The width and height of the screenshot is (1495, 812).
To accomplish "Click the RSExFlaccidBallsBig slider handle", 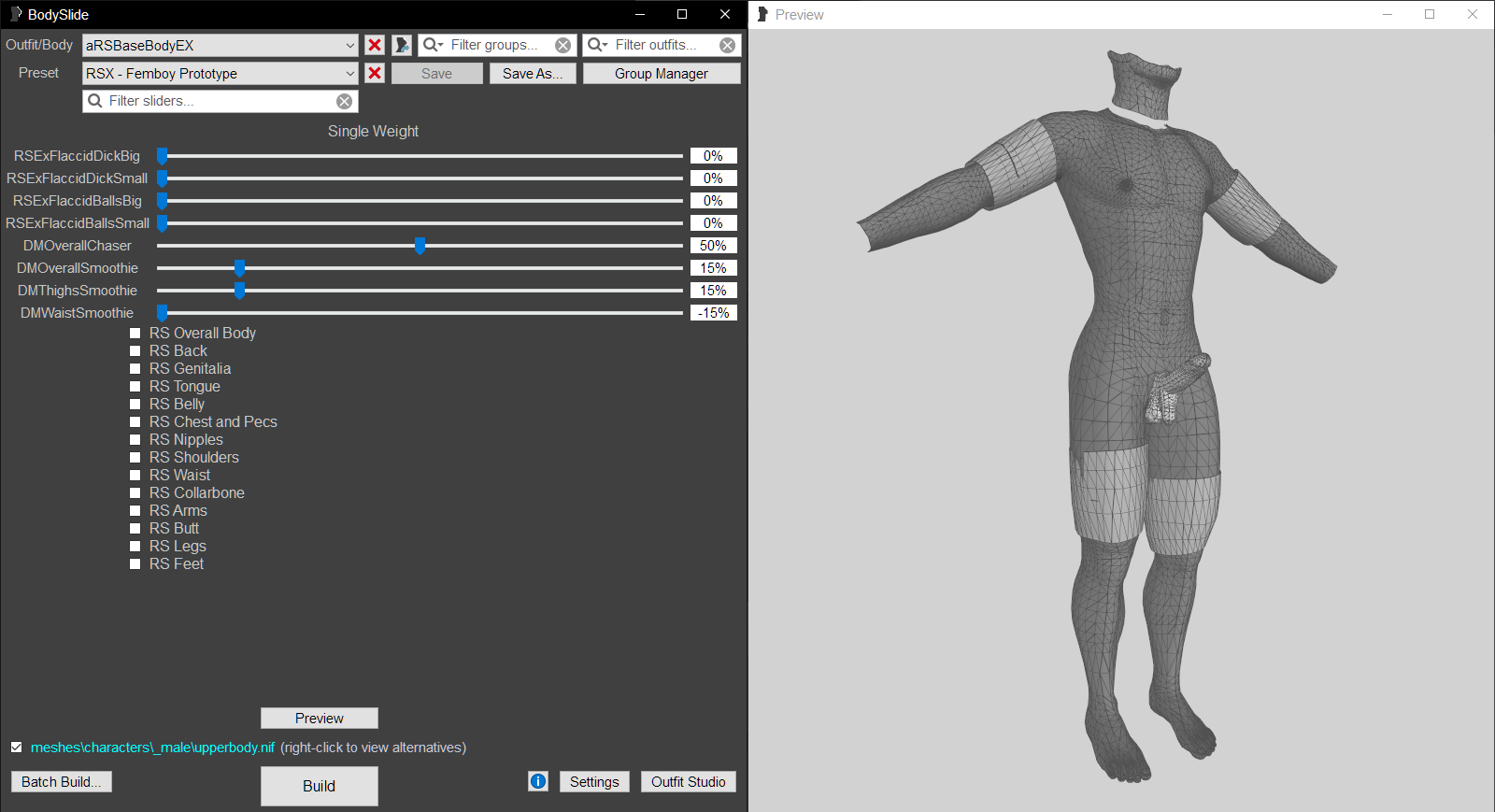I will pos(162,201).
